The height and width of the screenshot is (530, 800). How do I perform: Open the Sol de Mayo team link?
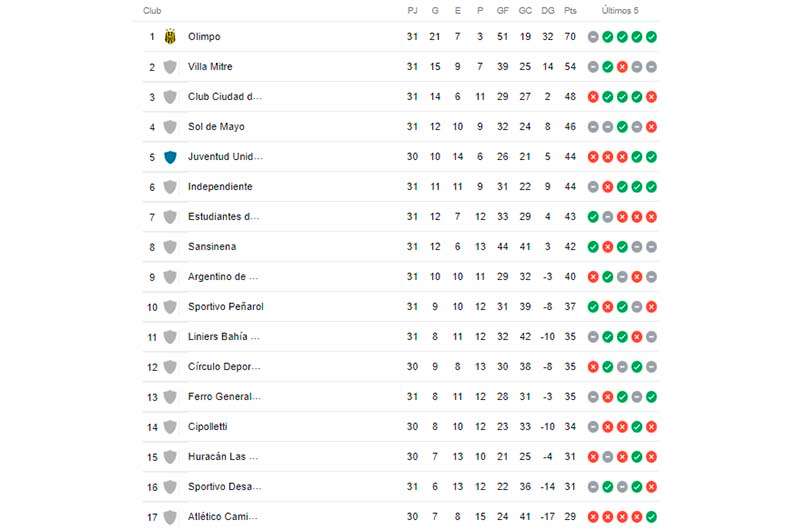click(x=216, y=127)
